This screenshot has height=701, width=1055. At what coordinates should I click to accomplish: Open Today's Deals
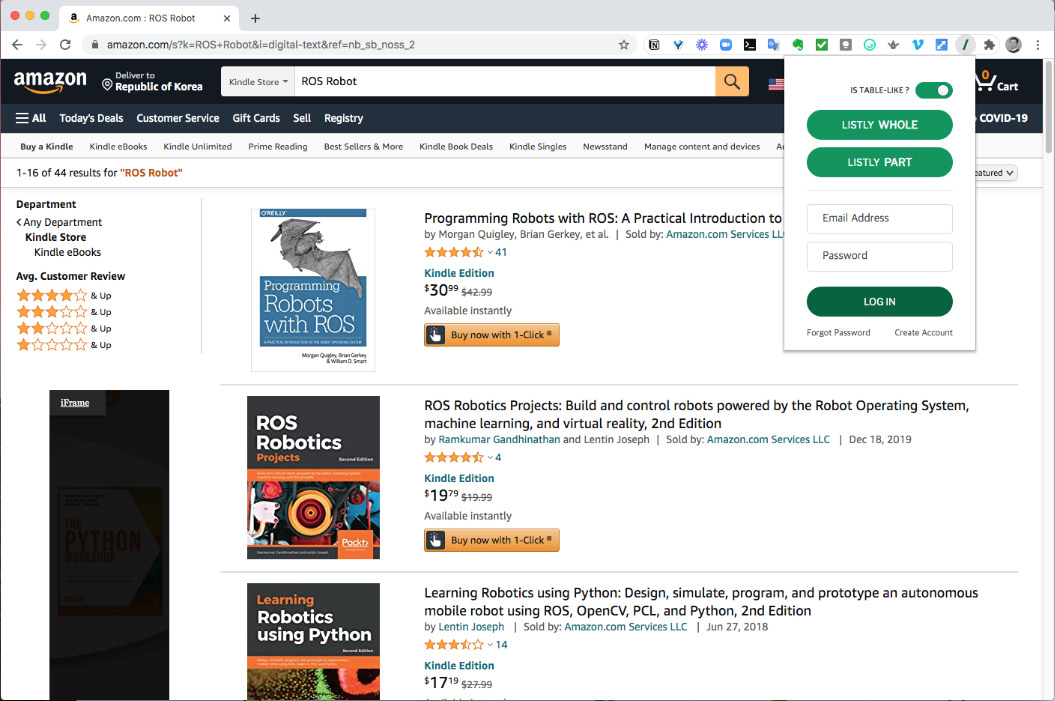tap(92, 118)
